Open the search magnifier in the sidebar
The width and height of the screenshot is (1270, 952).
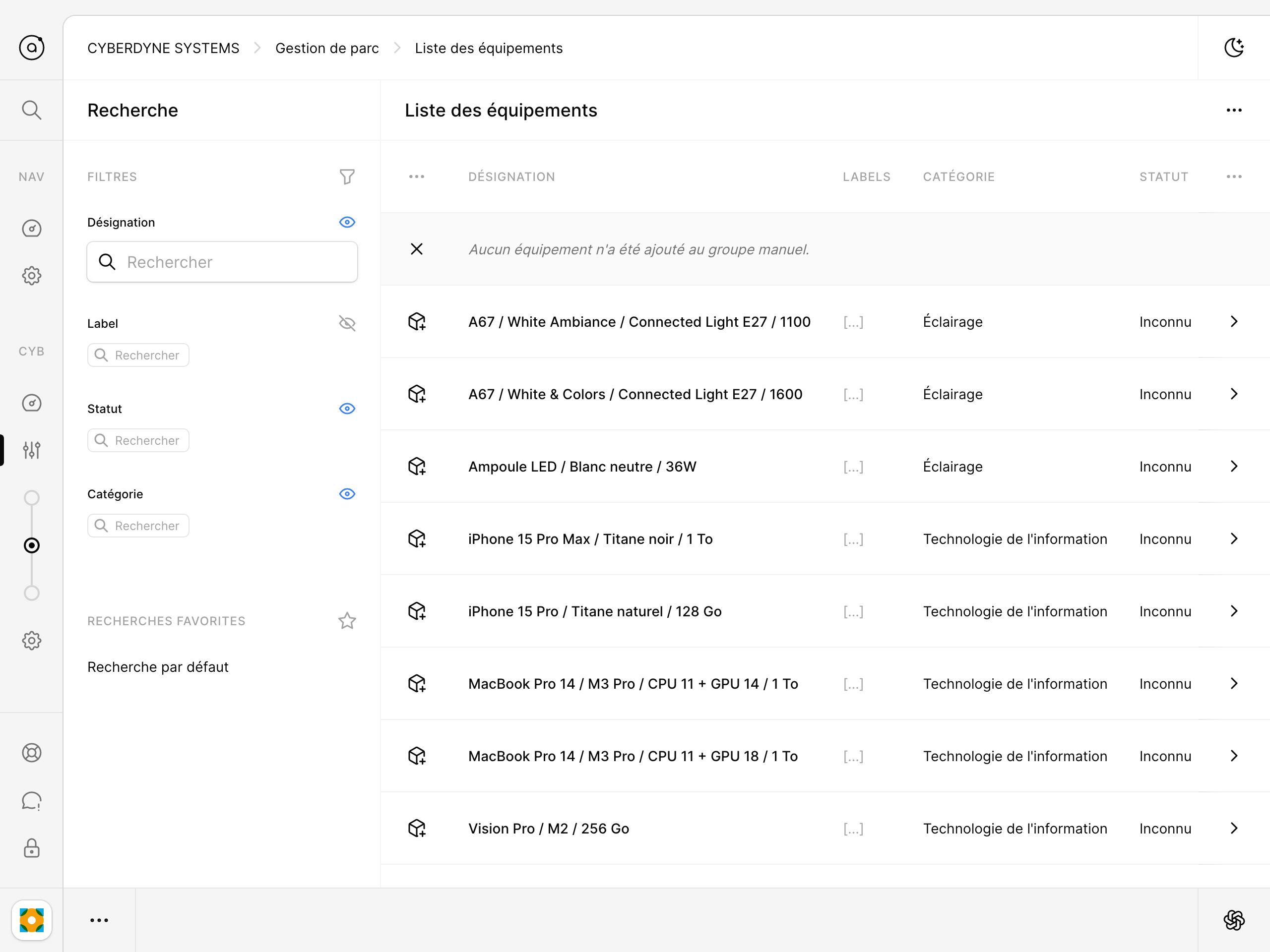(32, 110)
